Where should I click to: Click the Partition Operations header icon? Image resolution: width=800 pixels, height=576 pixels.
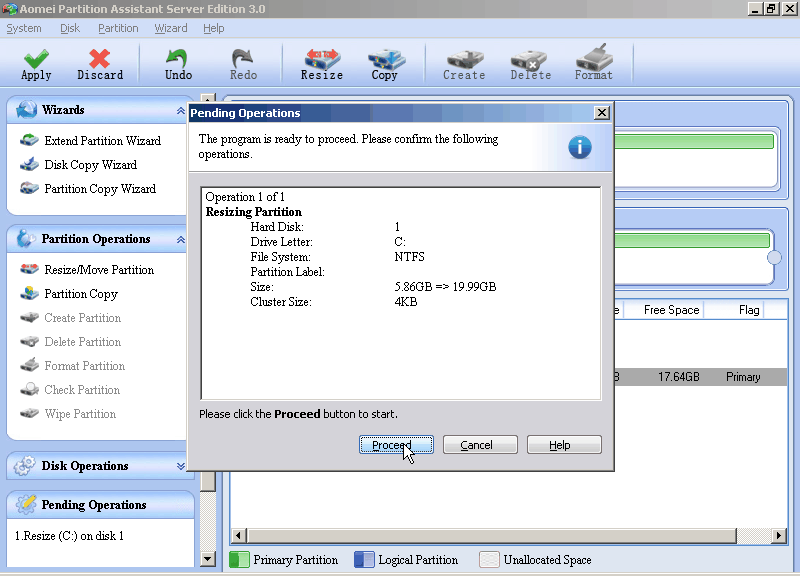coord(25,238)
